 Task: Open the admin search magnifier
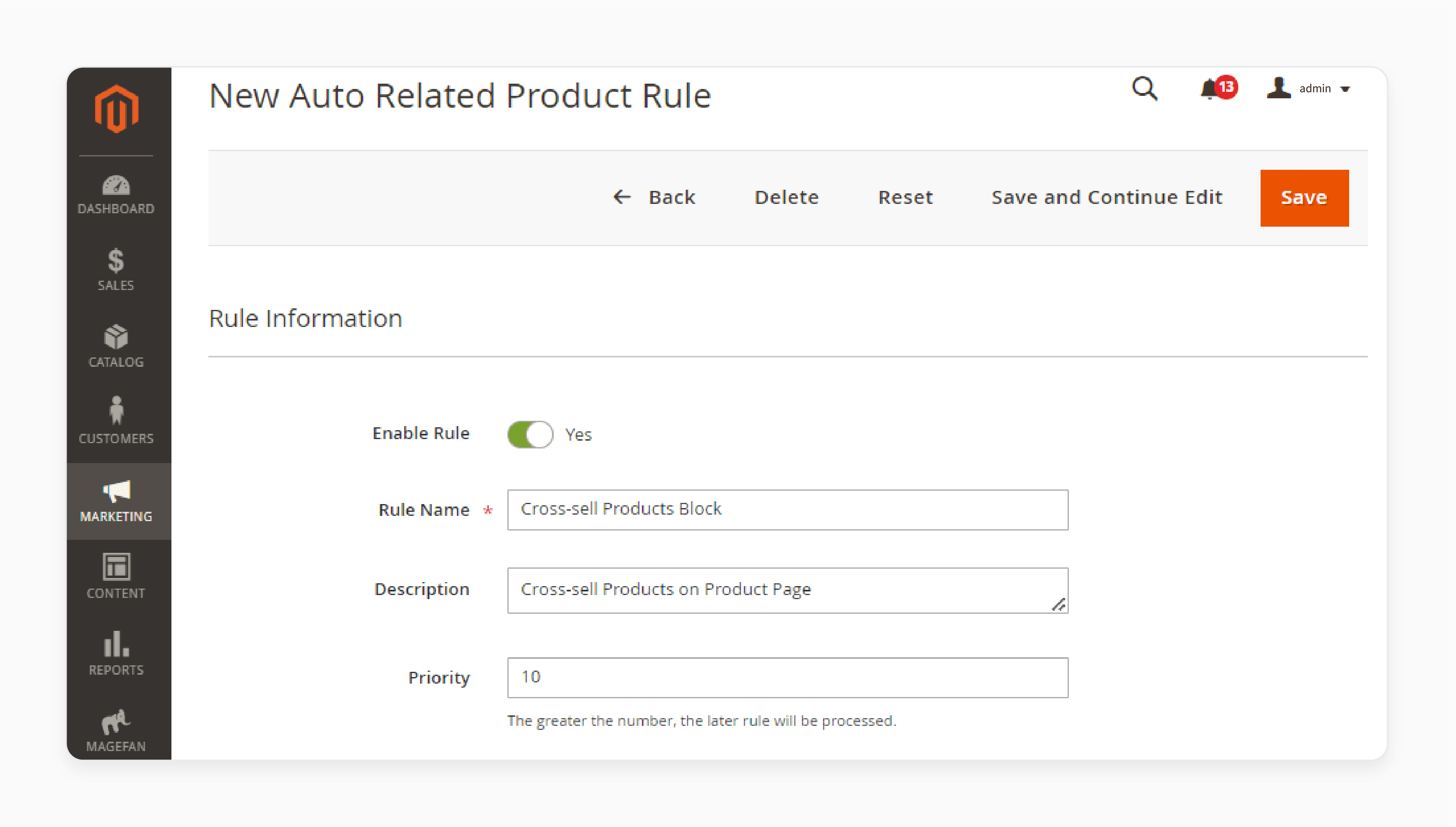(x=1145, y=89)
